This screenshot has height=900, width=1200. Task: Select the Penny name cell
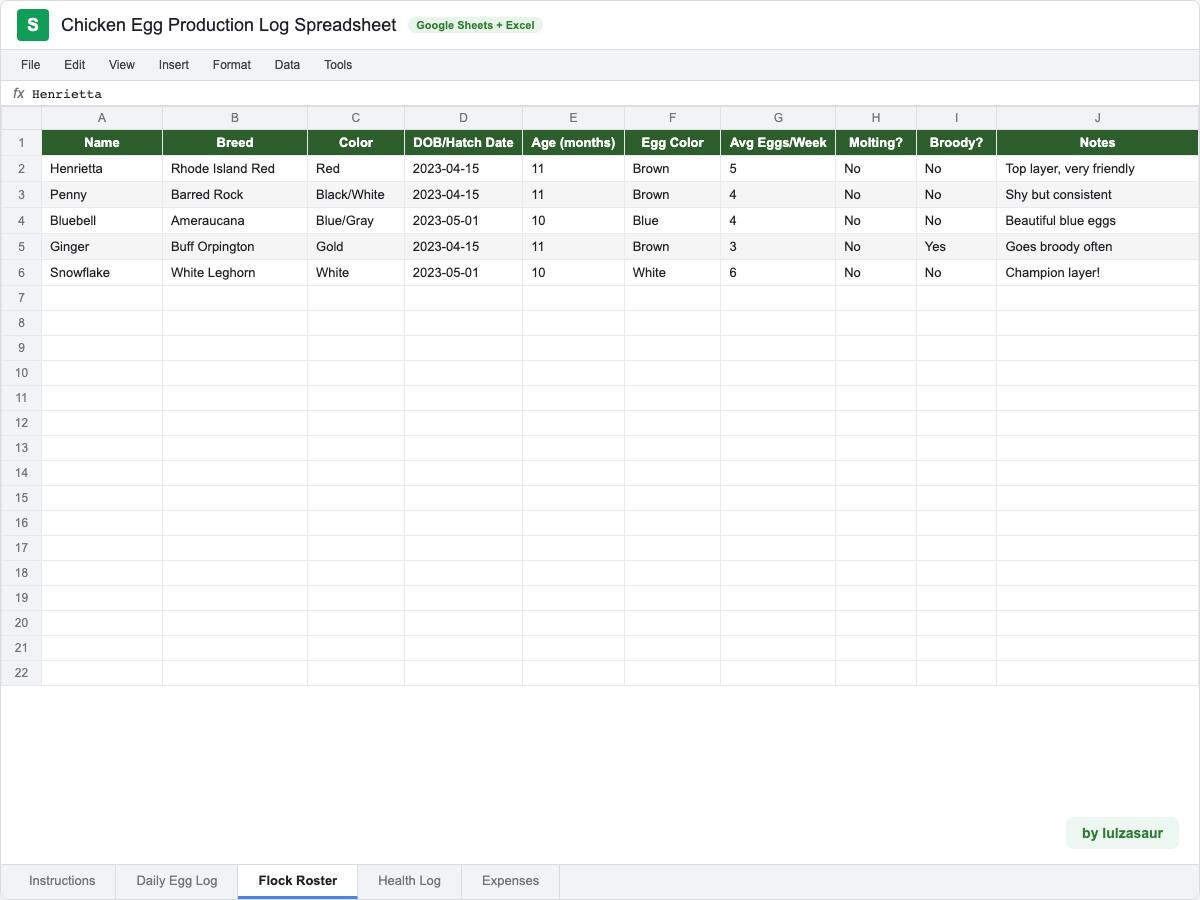[102, 195]
